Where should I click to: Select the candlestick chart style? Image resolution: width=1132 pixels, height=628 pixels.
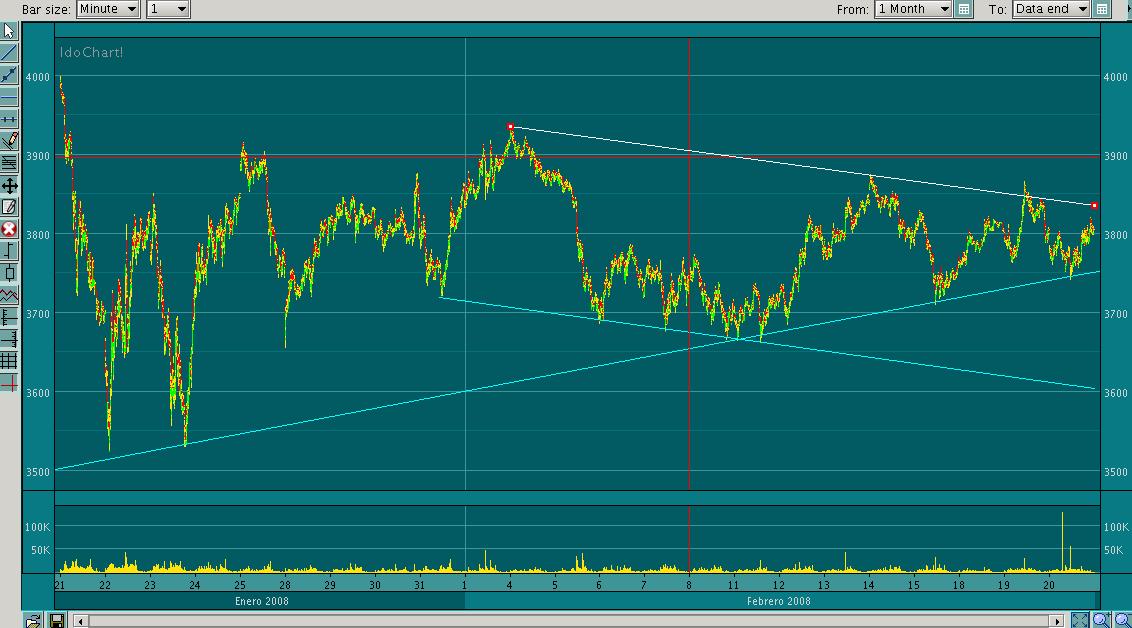(x=9, y=273)
